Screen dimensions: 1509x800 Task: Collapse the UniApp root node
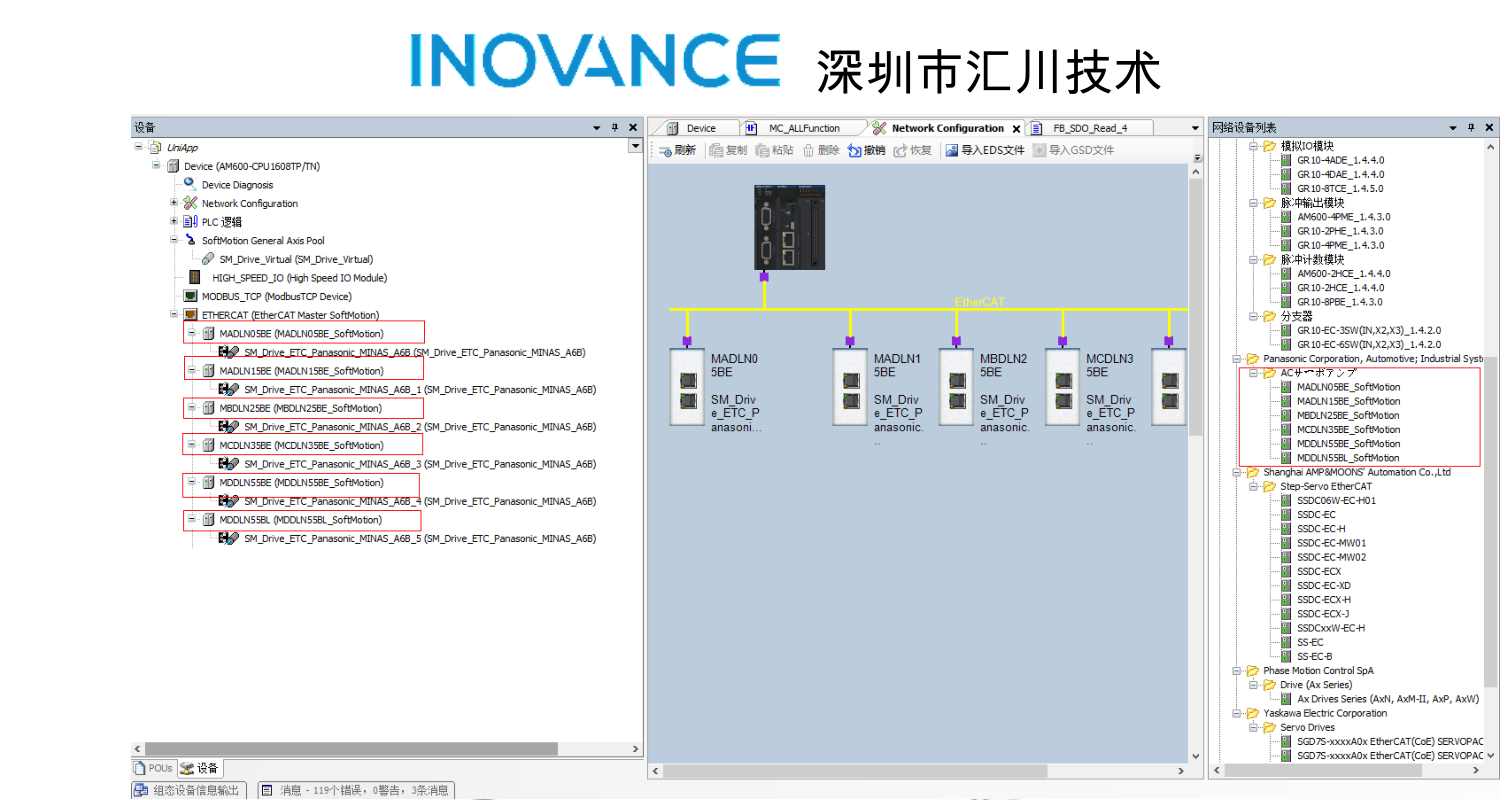click(x=138, y=147)
